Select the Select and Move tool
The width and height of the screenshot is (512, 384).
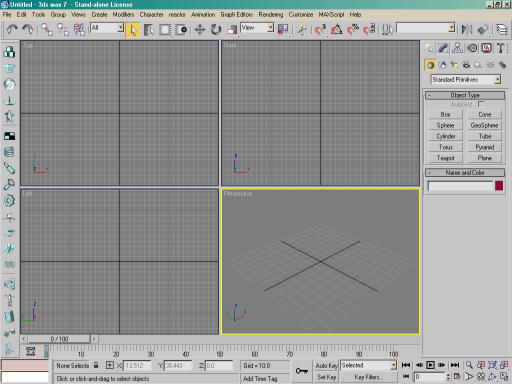click(200, 30)
